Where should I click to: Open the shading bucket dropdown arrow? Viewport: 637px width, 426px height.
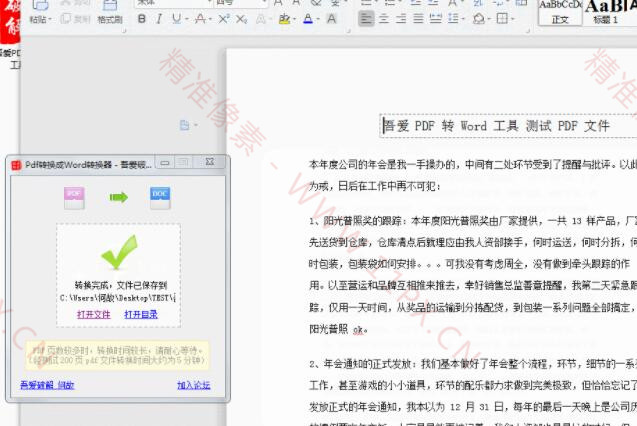click(x=490, y=19)
